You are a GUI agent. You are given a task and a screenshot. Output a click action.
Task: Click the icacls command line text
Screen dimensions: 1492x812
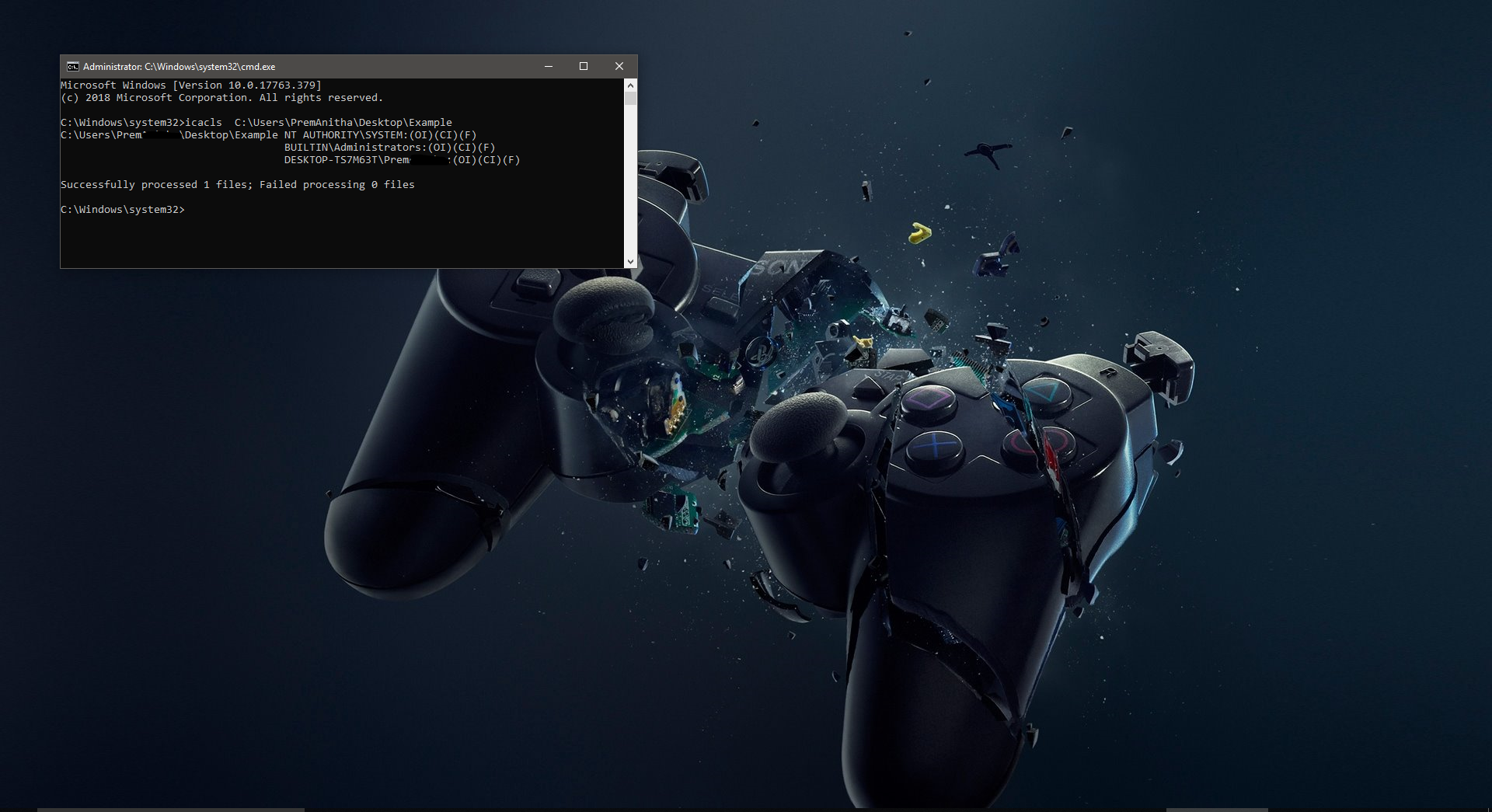(x=256, y=122)
